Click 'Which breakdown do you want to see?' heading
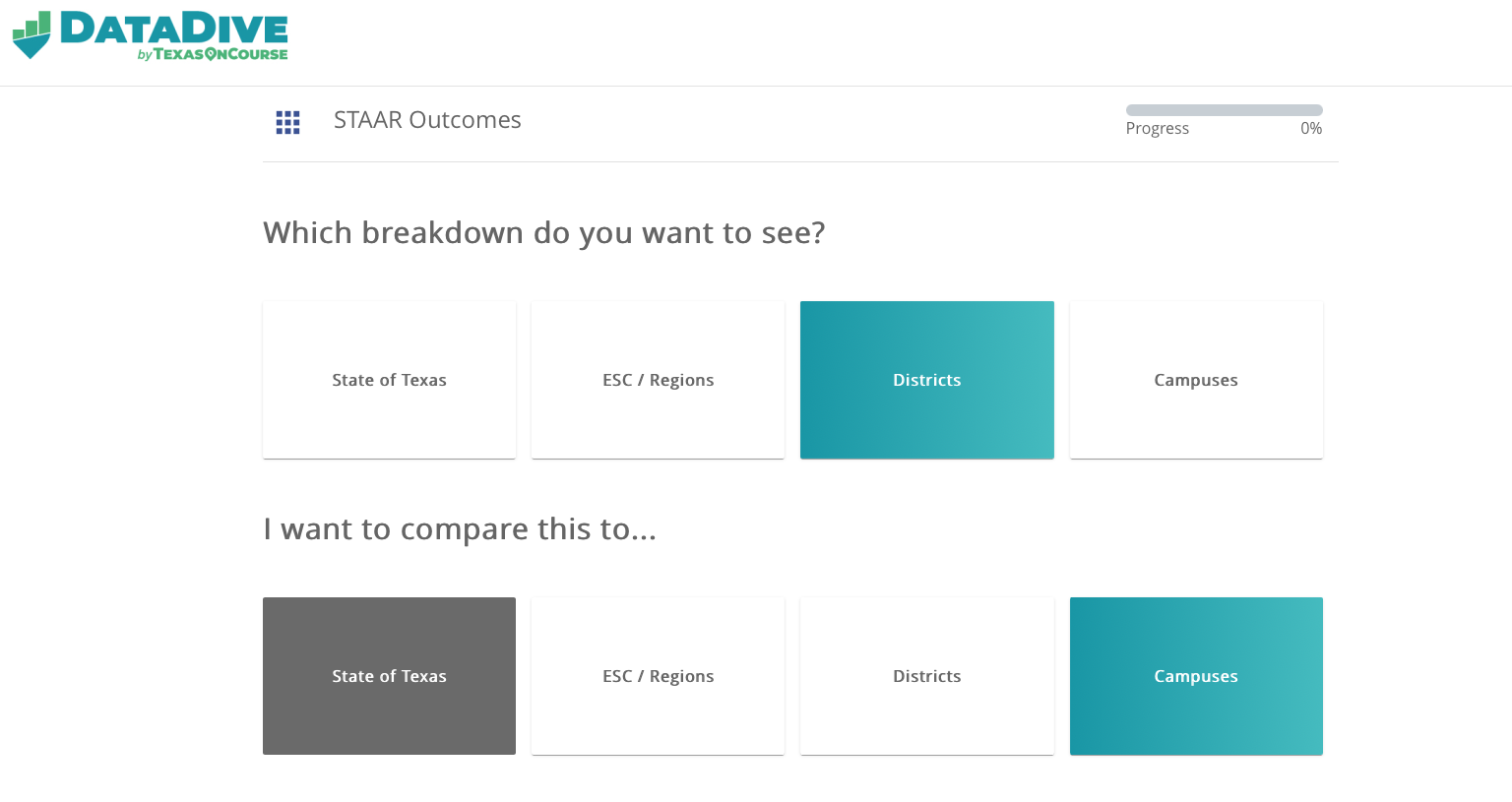 tap(544, 233)
